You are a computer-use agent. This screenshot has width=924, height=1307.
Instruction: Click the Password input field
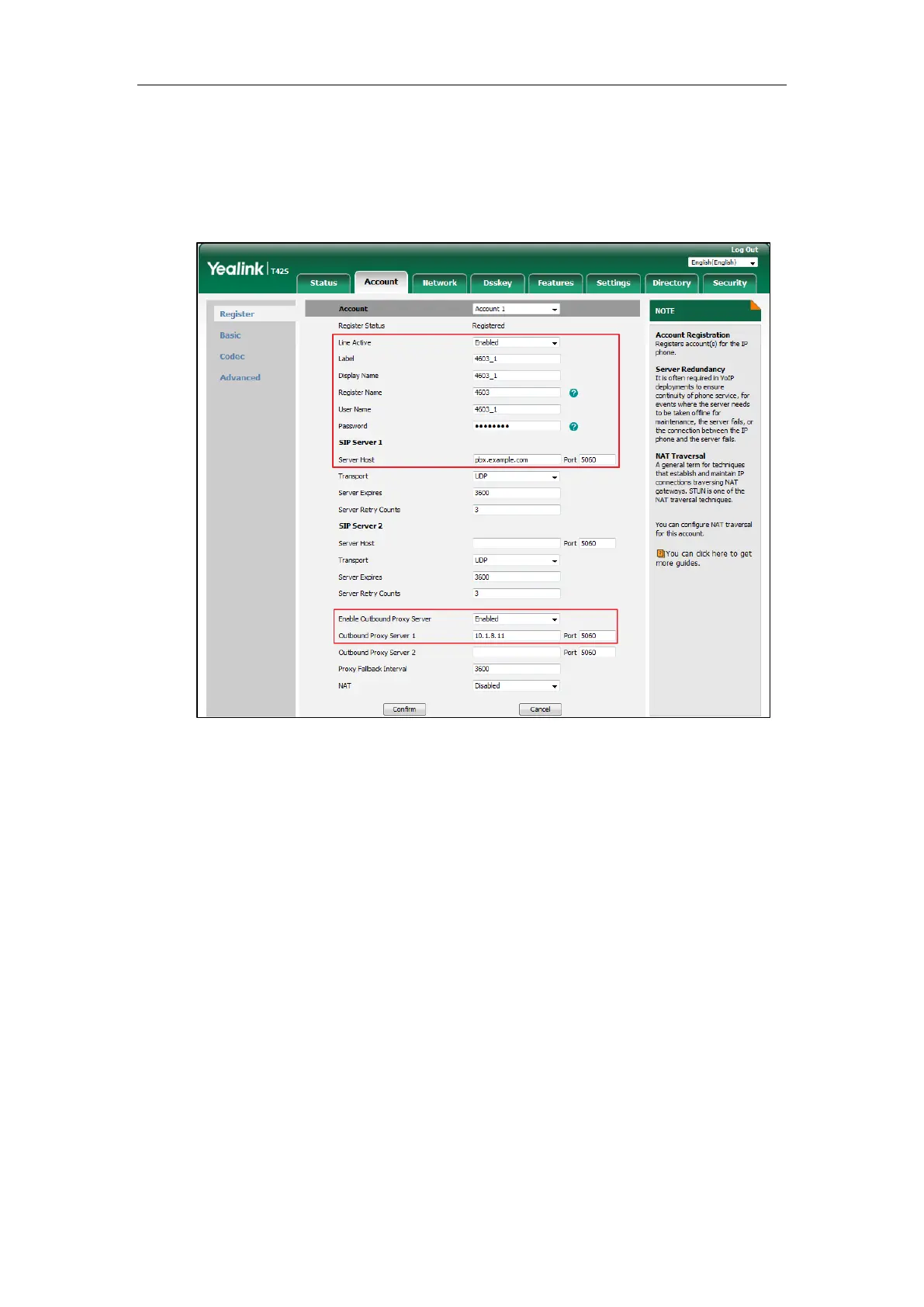[516, 426]
